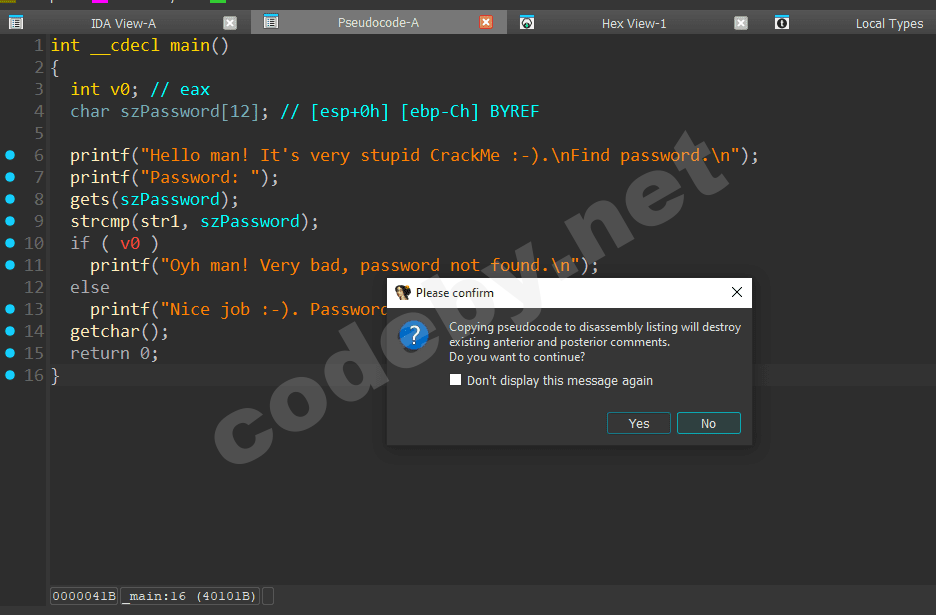Click the Local Types tab icon
This screenshot has width=936, height=615.
[782, 23]
